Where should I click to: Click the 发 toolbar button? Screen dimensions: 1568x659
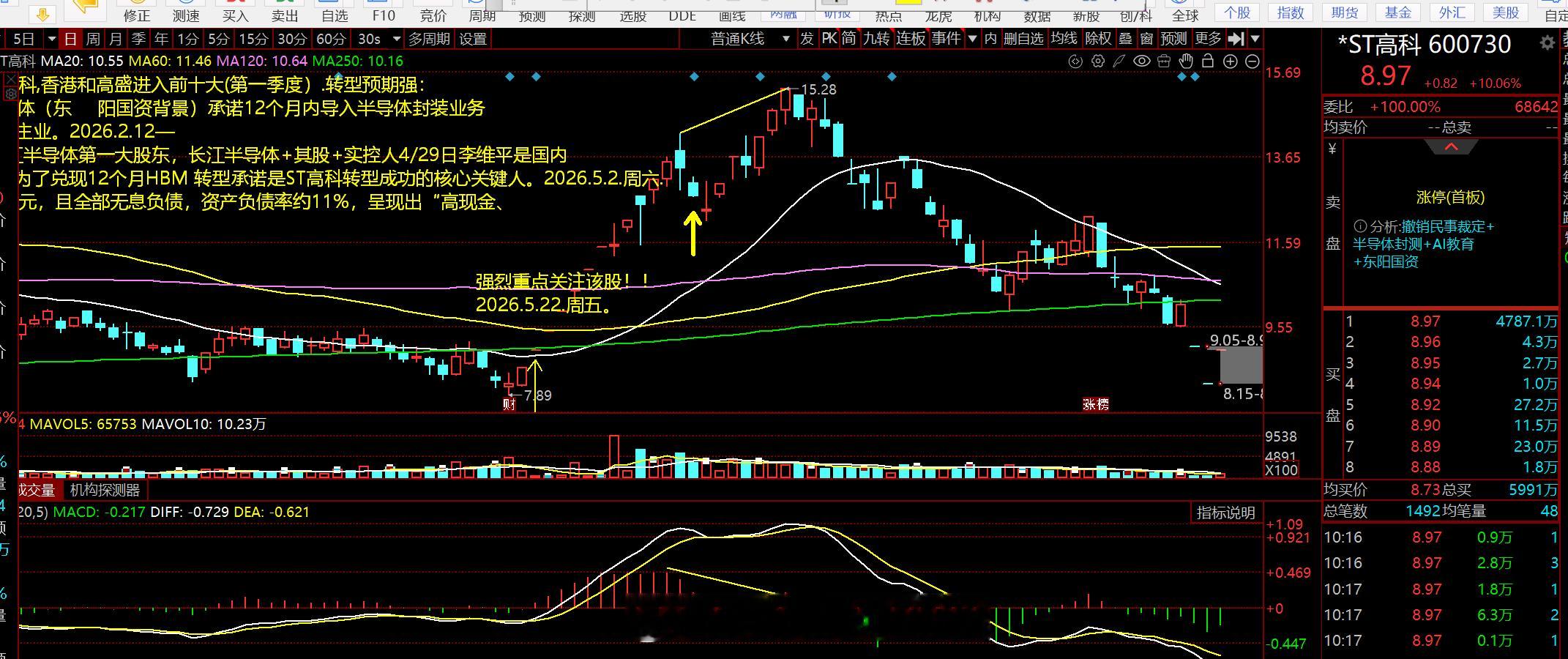[807, 39]
